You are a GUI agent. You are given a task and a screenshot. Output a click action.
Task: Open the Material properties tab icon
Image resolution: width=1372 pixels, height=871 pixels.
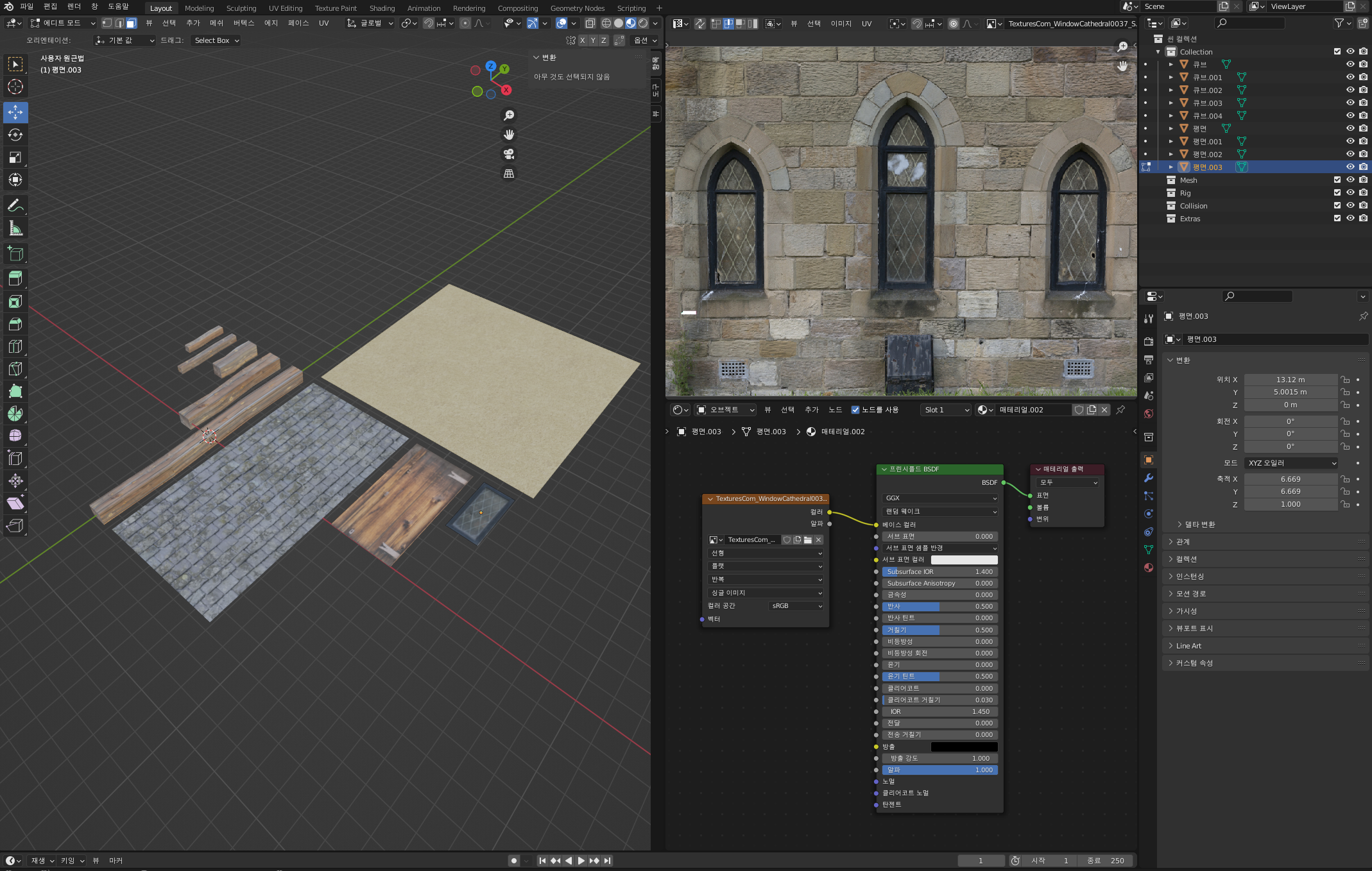pyautogui.click(x=1149, y=568)
